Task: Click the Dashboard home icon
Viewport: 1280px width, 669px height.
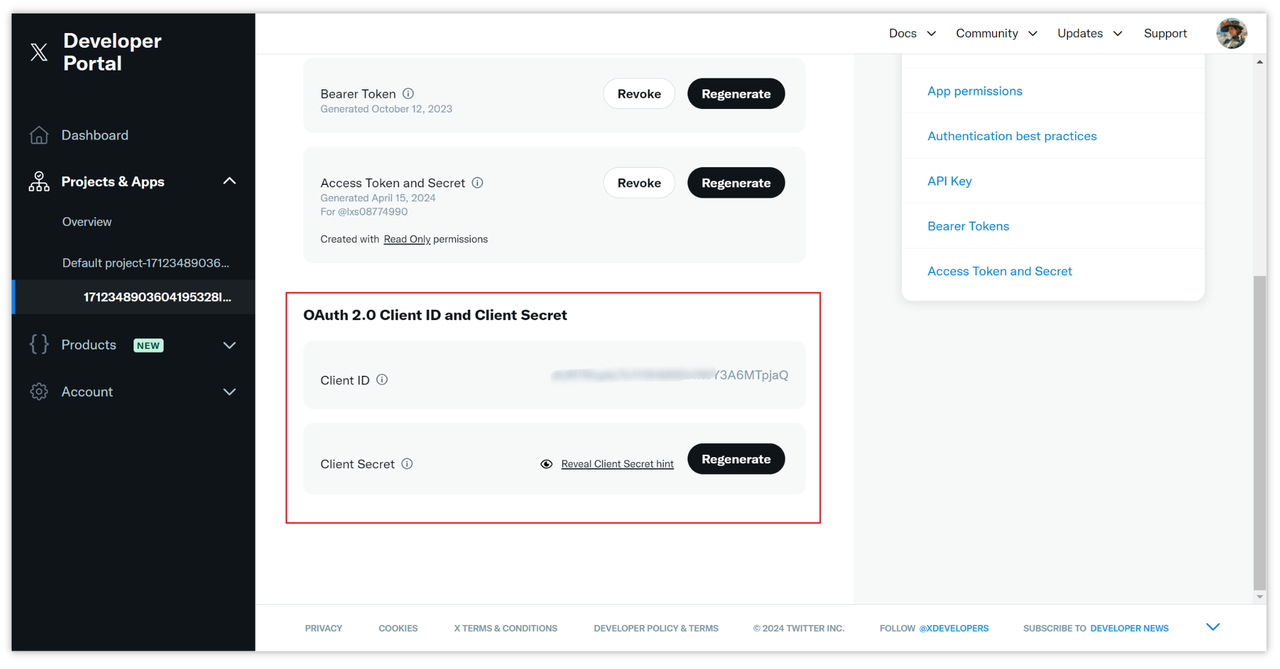Action: (x=39, y=135)
